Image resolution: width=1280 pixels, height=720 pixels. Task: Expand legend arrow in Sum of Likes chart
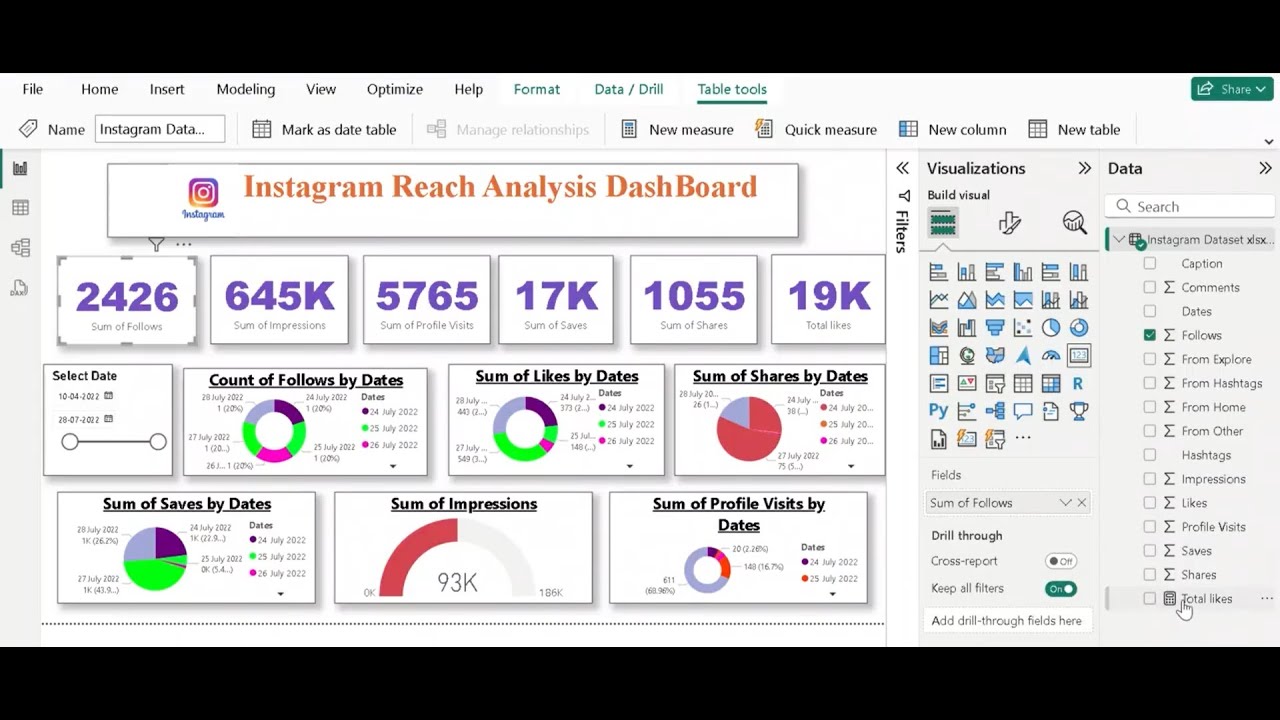629,466
